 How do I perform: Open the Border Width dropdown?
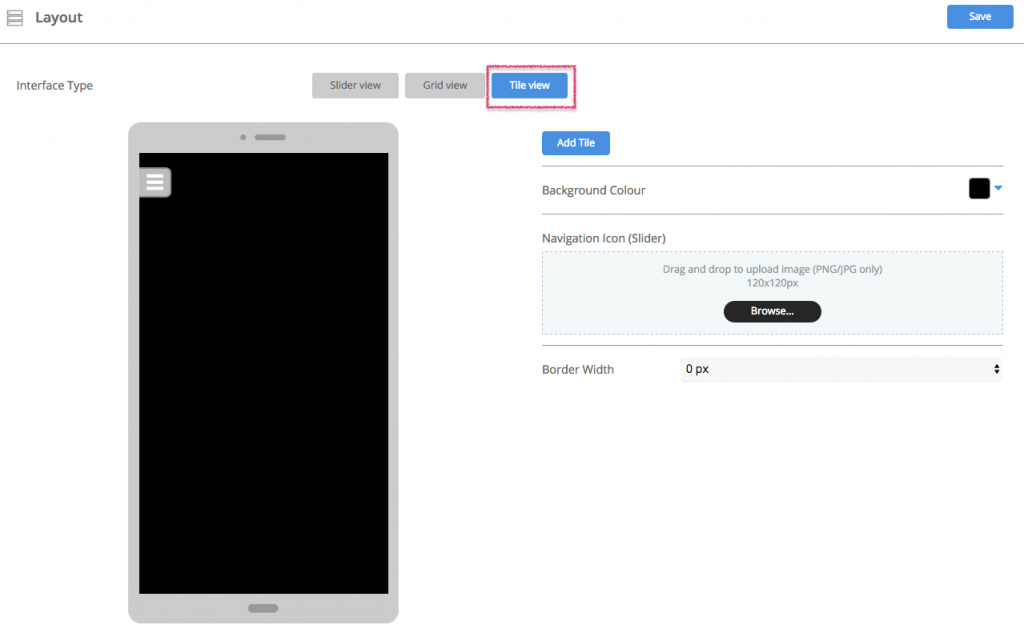tap(996, 369)
